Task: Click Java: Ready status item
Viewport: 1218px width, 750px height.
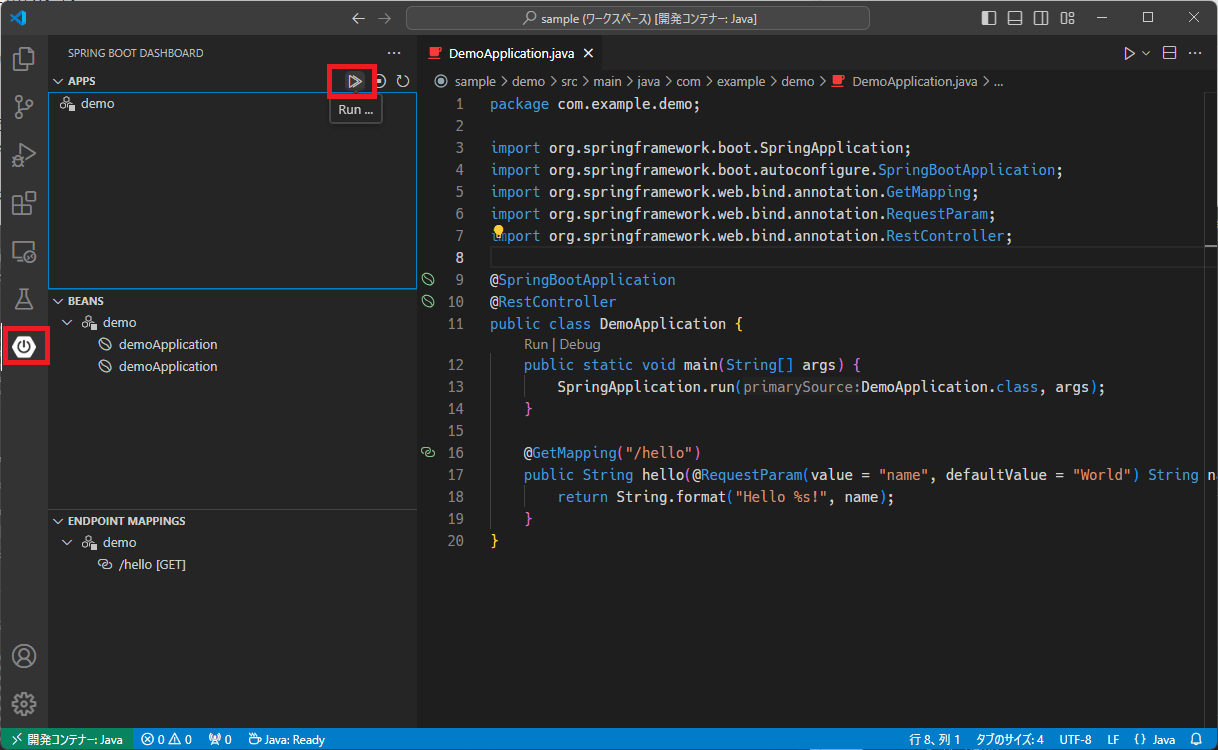Action: coord(287,740)
